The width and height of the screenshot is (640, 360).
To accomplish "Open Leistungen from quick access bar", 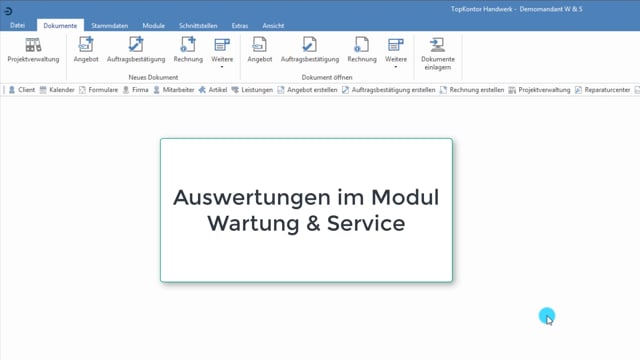I will [252, 90].
